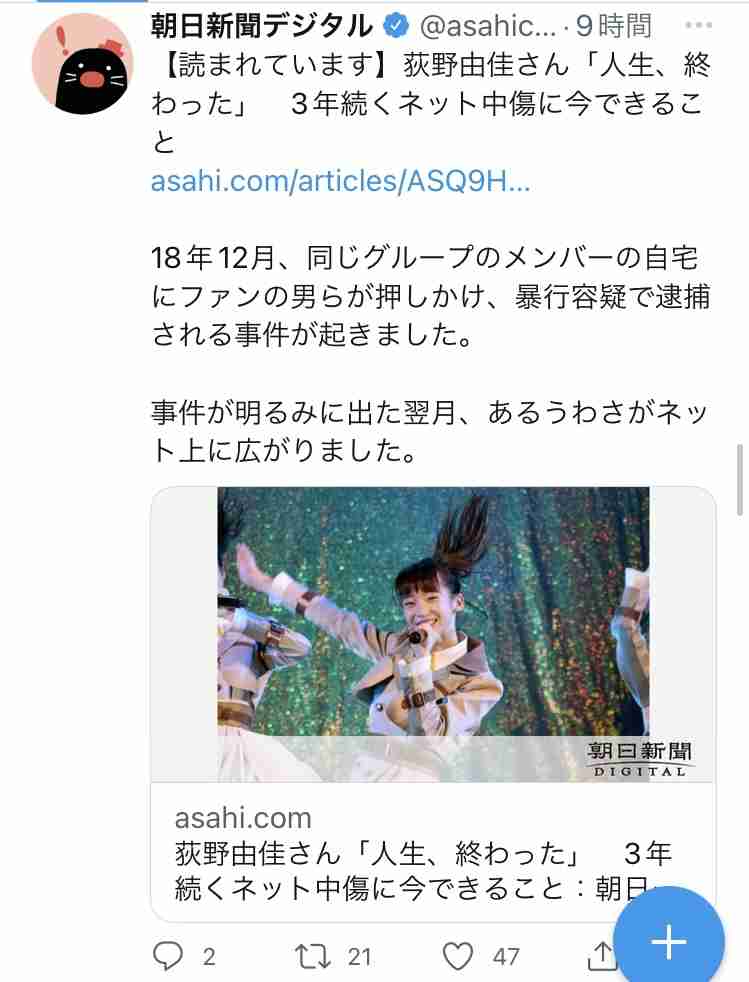Click the share upload icon

pyautogui.click(x=601, y=955)
